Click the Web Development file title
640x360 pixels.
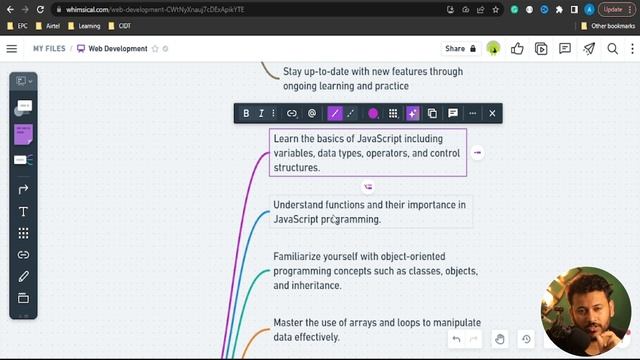pyautogui.click(x=118, y=49)
